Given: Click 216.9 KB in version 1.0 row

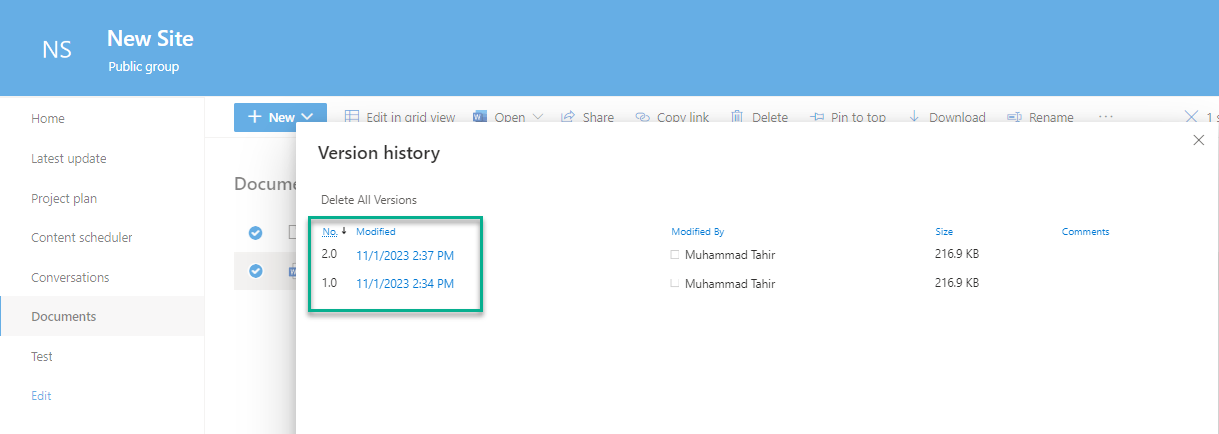Looking at the screenshot, I should (957, 283).
